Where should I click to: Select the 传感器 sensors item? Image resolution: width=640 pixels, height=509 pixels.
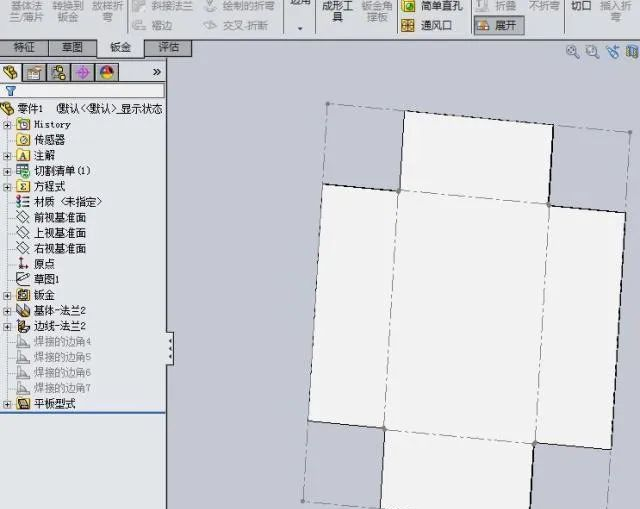[49, 140]
